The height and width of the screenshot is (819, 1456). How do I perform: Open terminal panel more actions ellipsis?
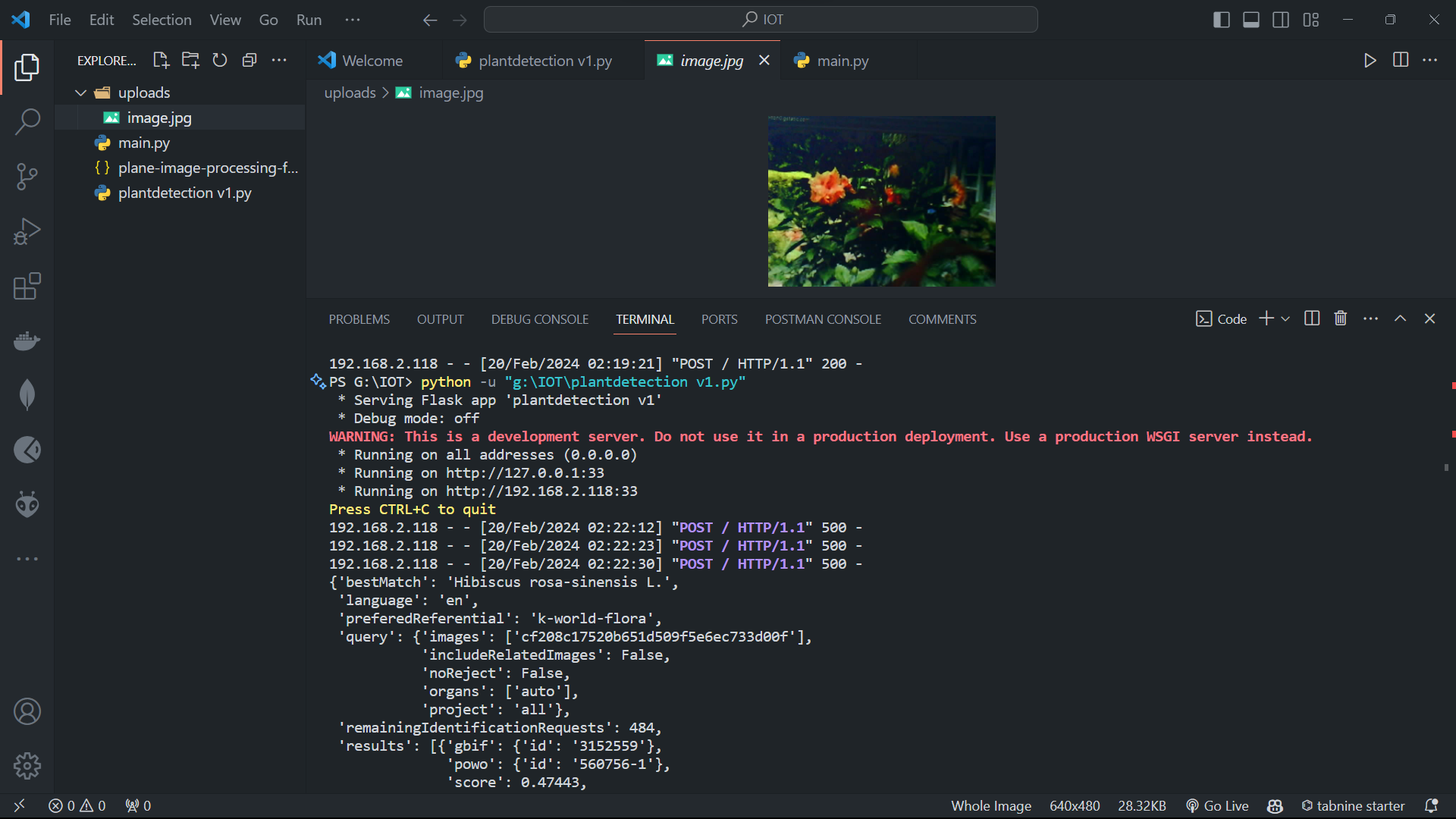click(x=1370, y=318)
